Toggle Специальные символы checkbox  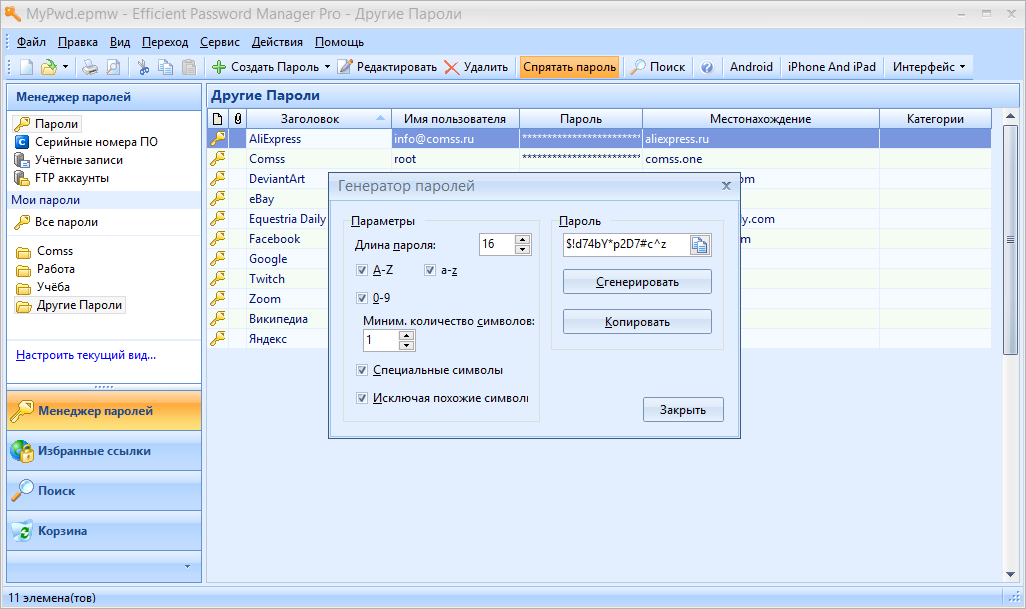point(361,369)
